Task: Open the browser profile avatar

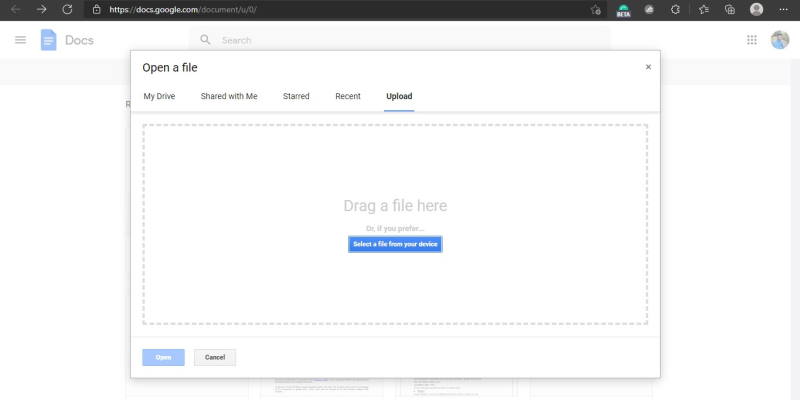Action: pyautogui.click(x=757, y=9)
